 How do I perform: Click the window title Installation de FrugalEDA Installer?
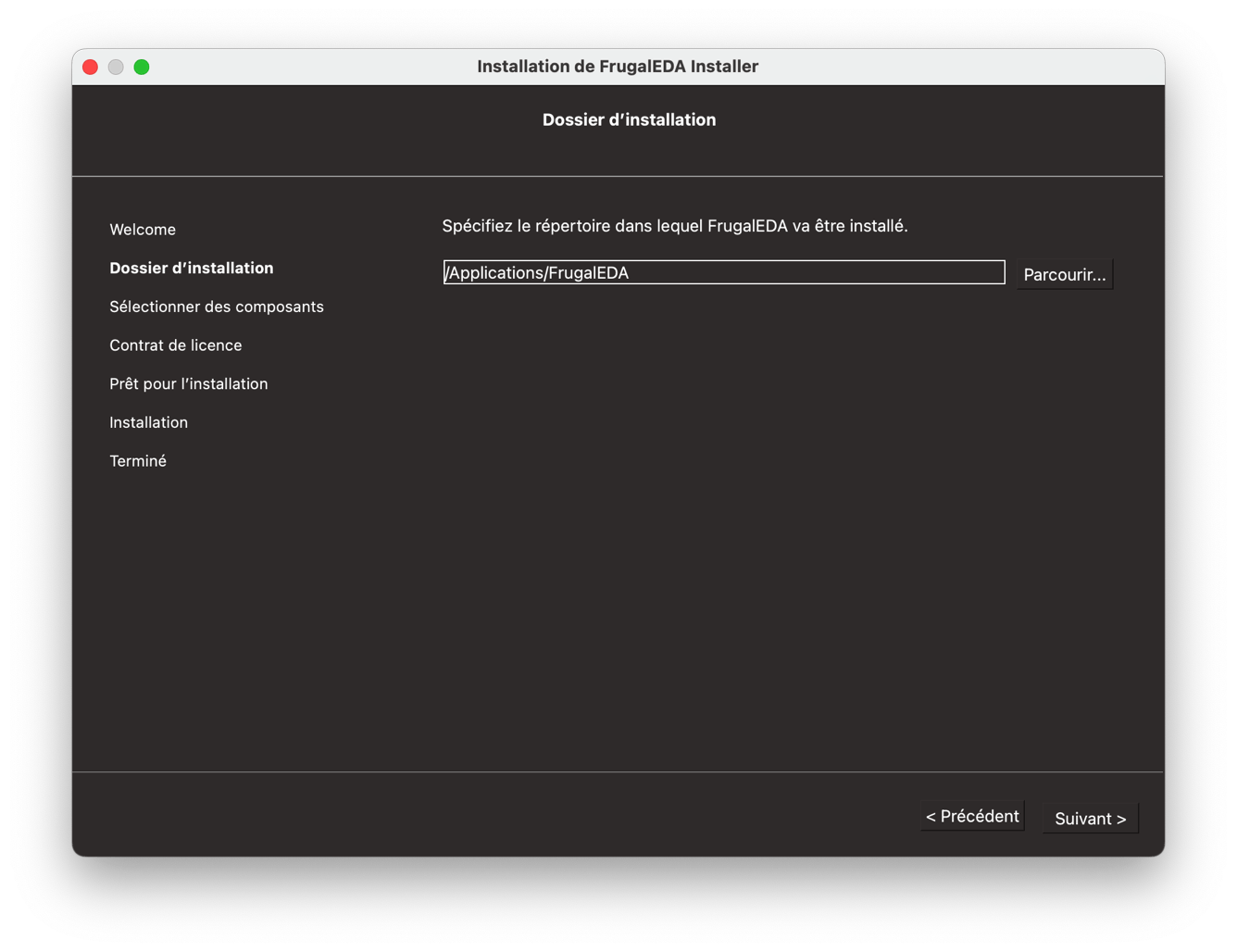(x=618, y=67)
